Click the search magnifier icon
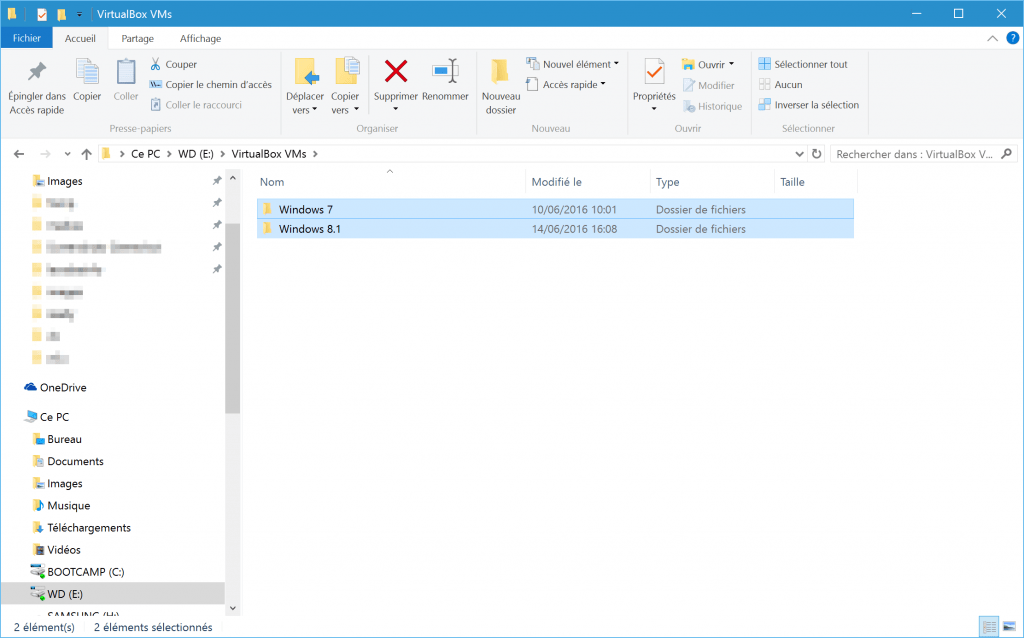 coord(1006,154)
